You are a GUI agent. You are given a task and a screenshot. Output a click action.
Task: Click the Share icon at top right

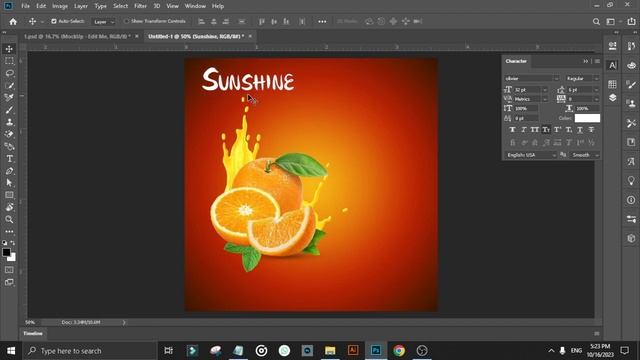click(631, 22)
